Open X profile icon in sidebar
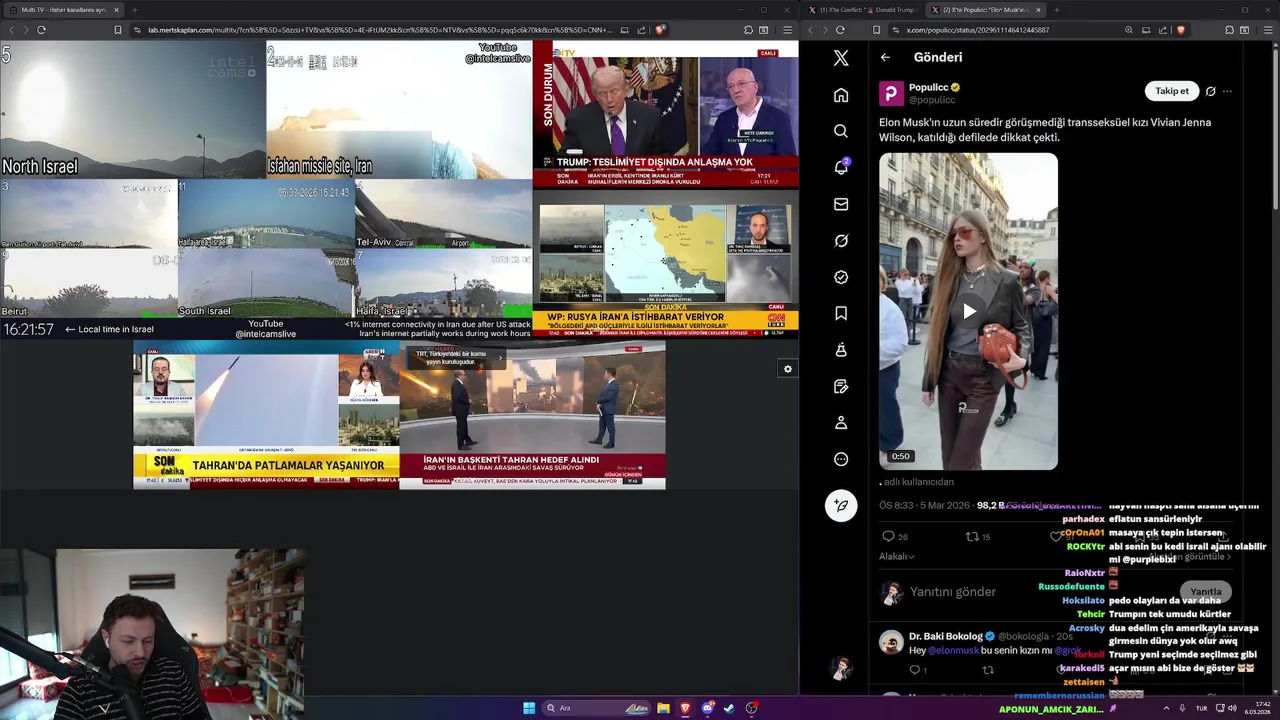This screenshot has height=720, width=1280. click(841, 423)
